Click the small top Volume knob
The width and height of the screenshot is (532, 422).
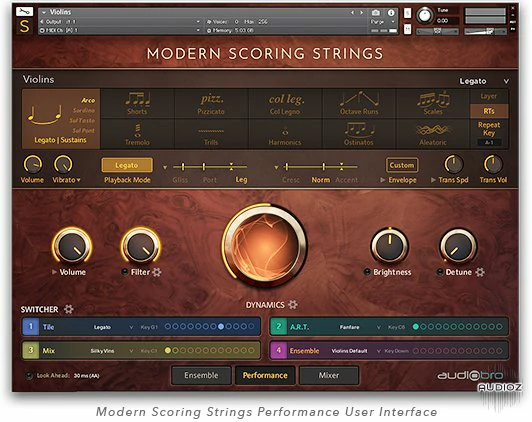tap(32, 165)
